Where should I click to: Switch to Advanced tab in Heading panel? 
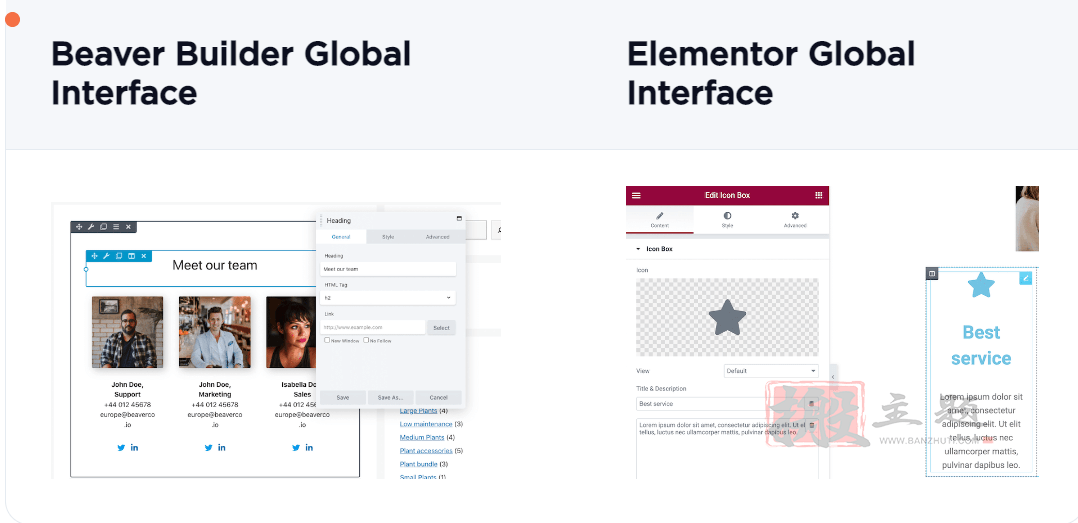tap(437, 237)
